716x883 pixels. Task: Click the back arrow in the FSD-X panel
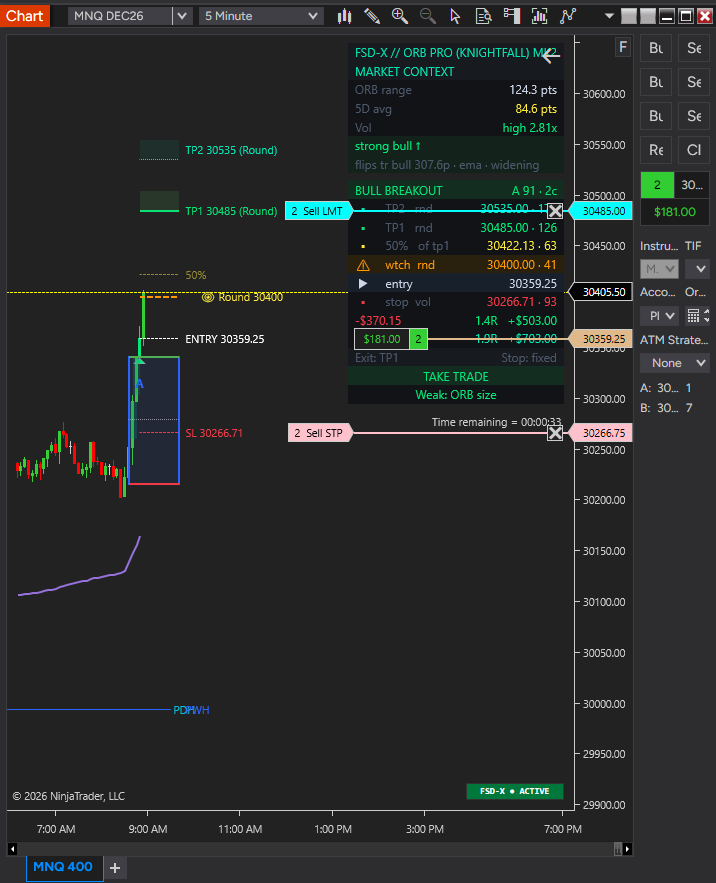[x=550, y=55]
